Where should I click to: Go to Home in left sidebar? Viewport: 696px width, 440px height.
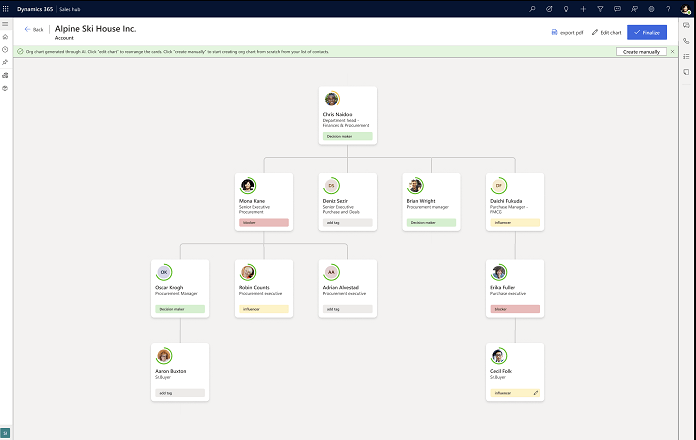point(6,36)
